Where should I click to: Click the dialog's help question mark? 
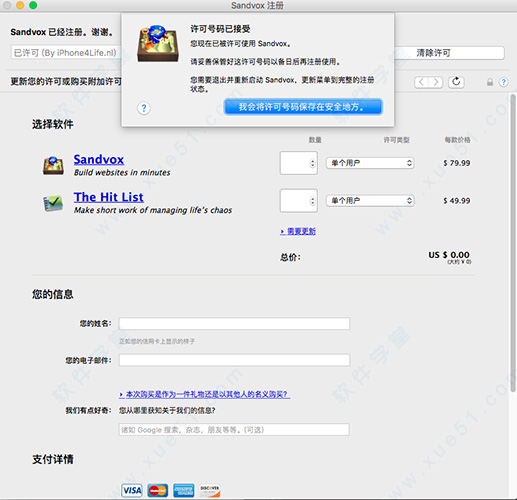144,108
